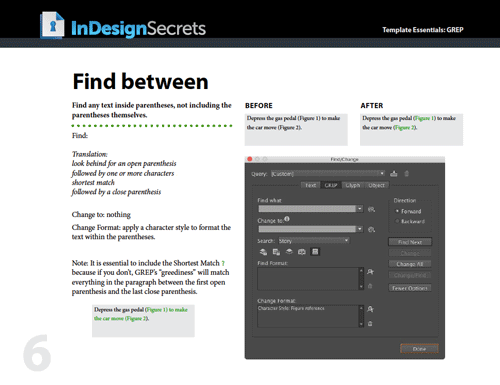
Task: Toggle the highlighted Include Footnotes icon
Action: [x=315, y=252]
